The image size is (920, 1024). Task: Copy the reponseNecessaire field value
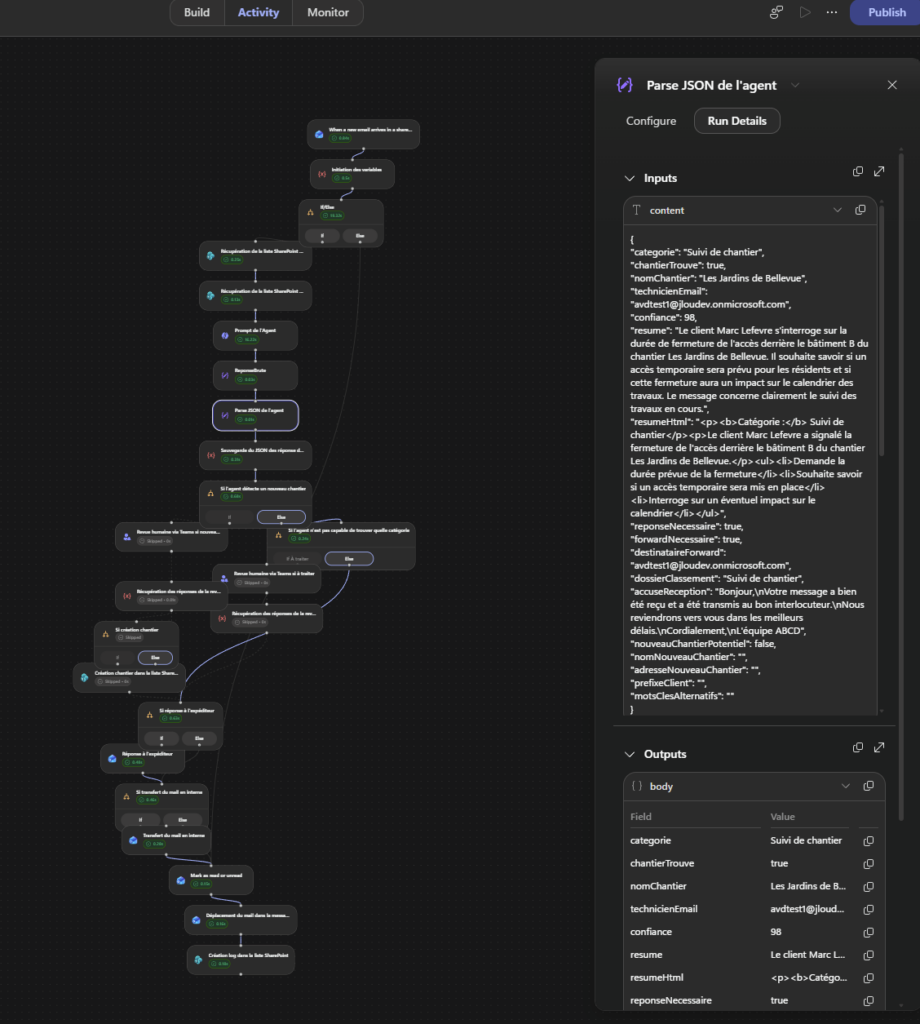[868, 1001]
